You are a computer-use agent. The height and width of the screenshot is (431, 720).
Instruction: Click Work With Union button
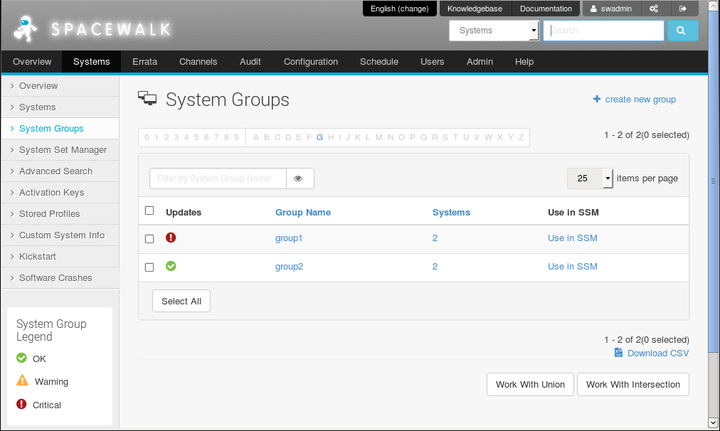tap(530, 384)
